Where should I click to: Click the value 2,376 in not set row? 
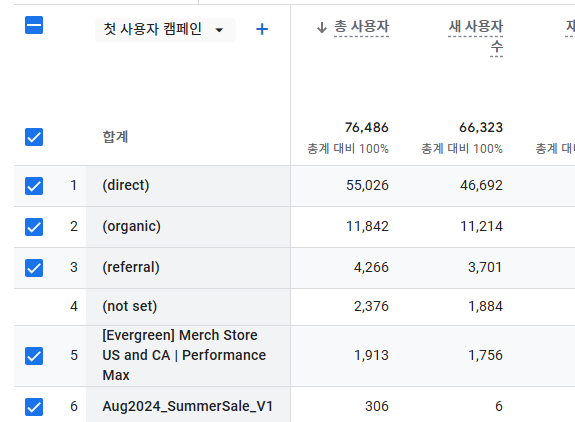pyautogui.click(x=371, y=306)
